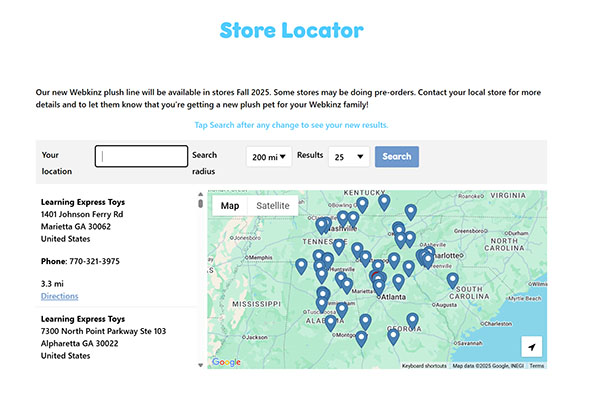Click the pin beside the Bowling Green label
600x397 pixels.
(362, 205)
